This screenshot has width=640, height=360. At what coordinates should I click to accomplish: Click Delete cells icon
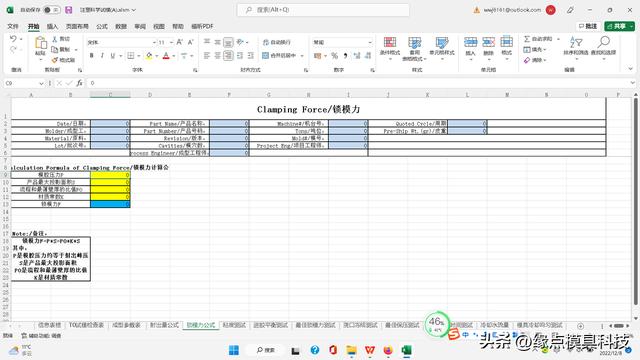click(488, 42)
